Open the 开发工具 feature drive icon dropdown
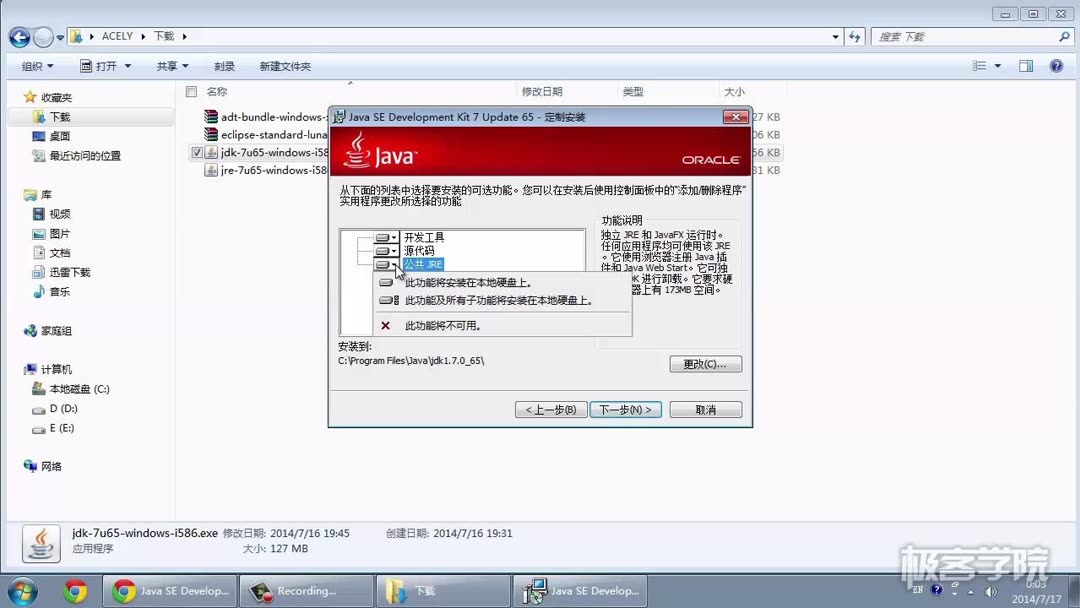 (394, 238)
